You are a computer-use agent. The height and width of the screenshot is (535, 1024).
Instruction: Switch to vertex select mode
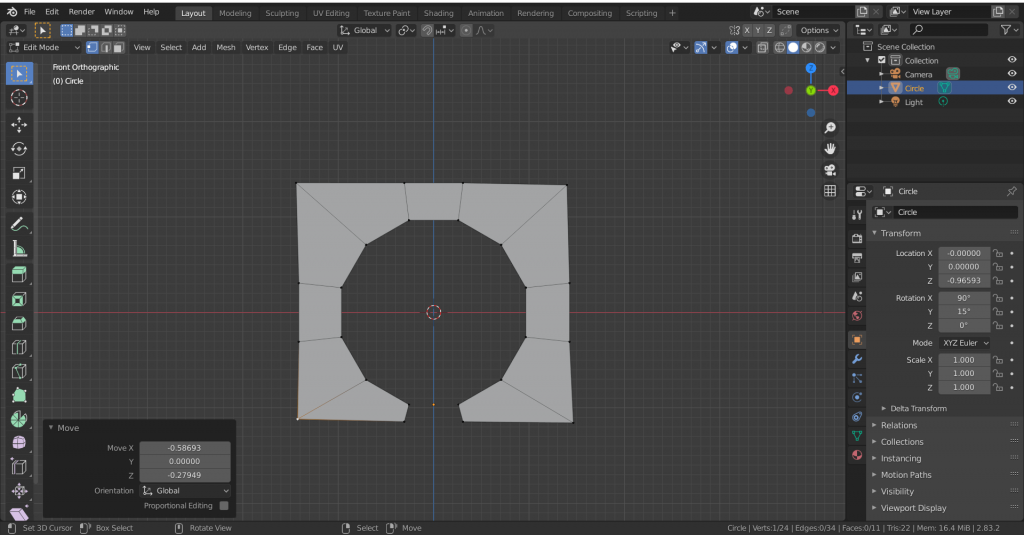93,48
